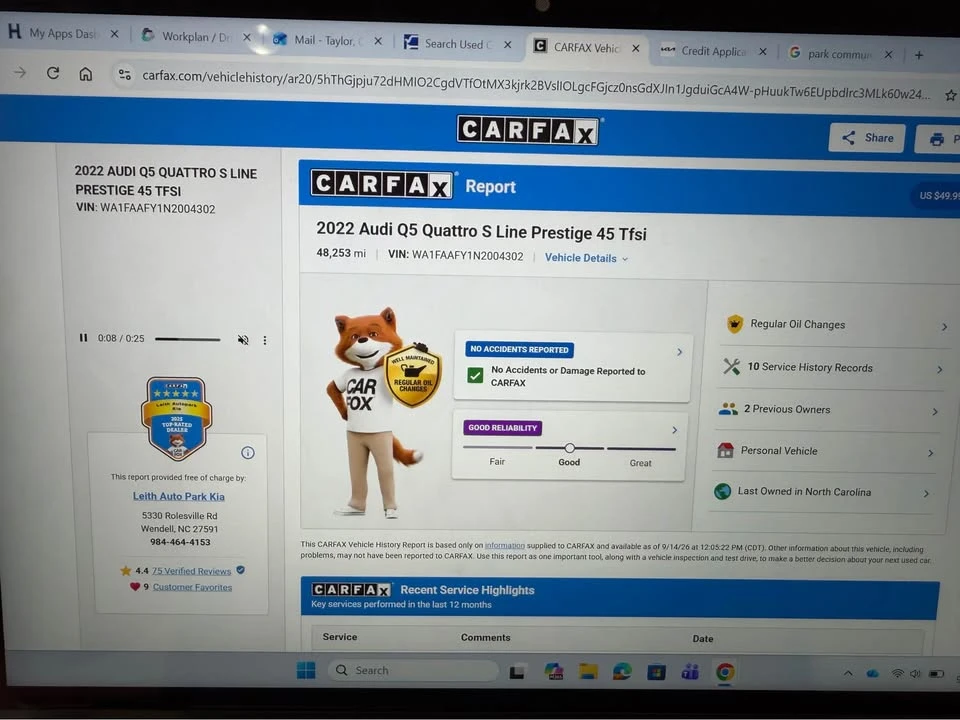Open the info icon on dealer card
The height and width of the screenshot is (720, 960).
pos(247,452)
